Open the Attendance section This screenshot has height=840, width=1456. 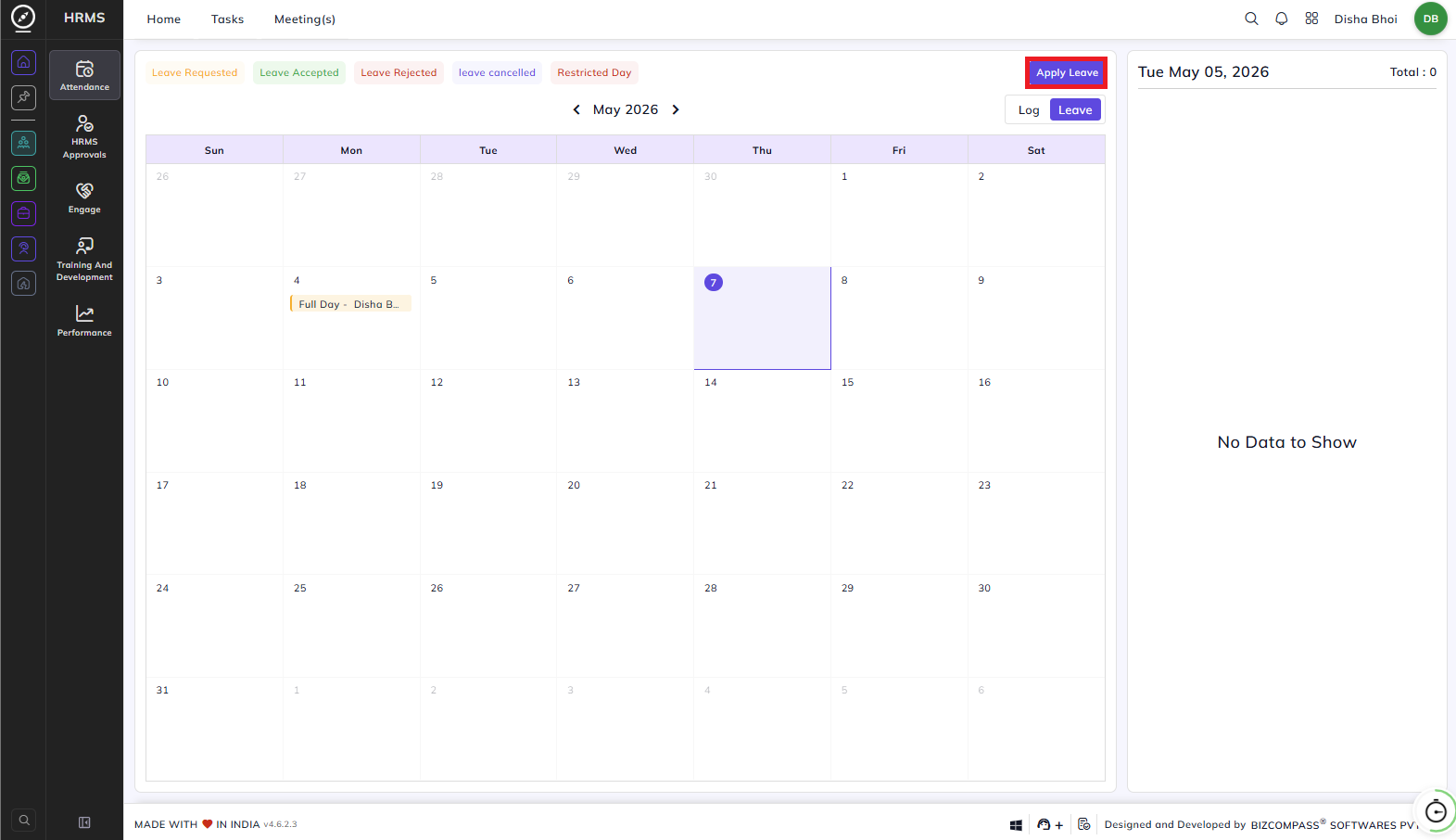(84, 75)
